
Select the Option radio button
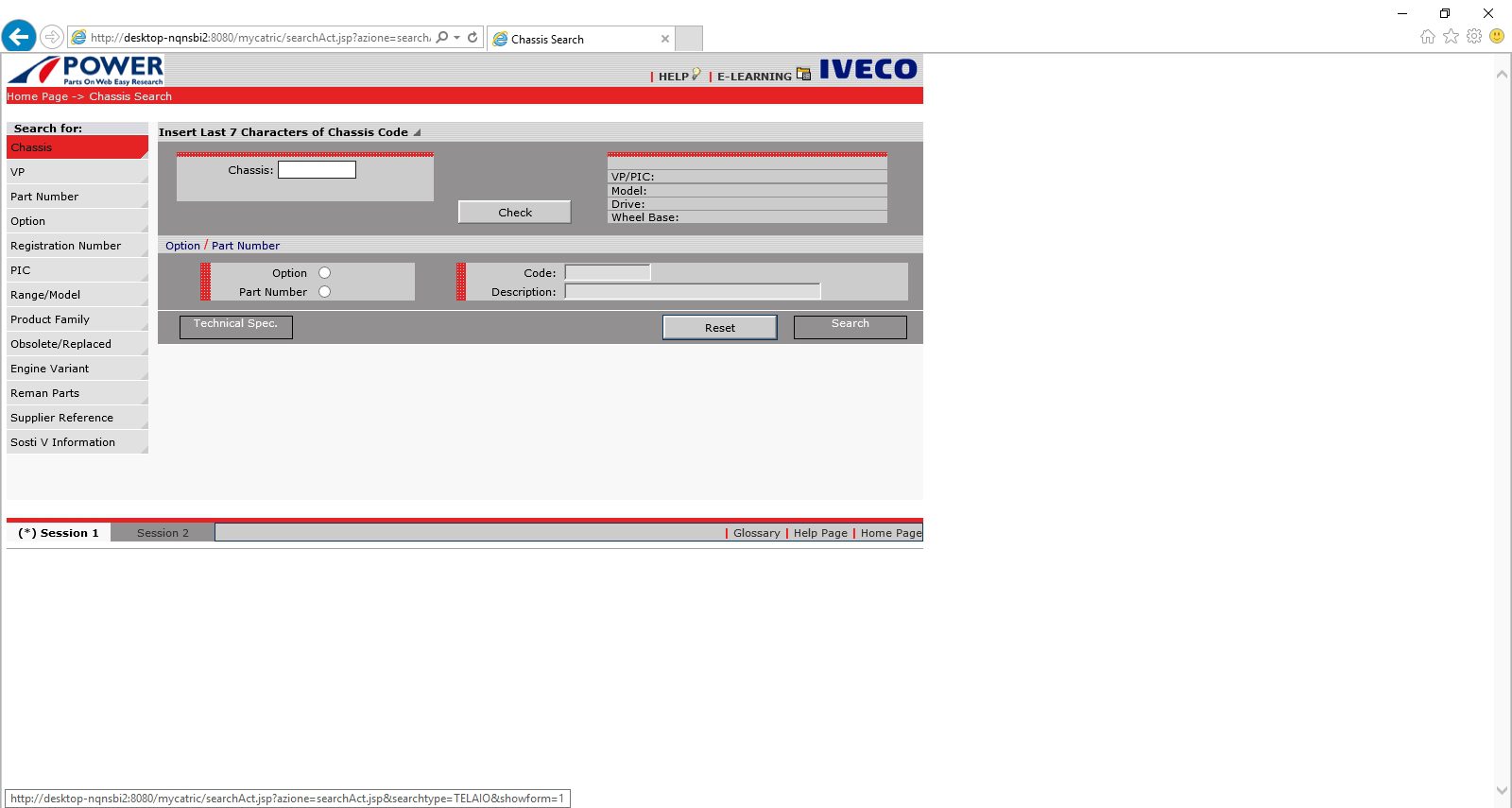click(324, 273)
